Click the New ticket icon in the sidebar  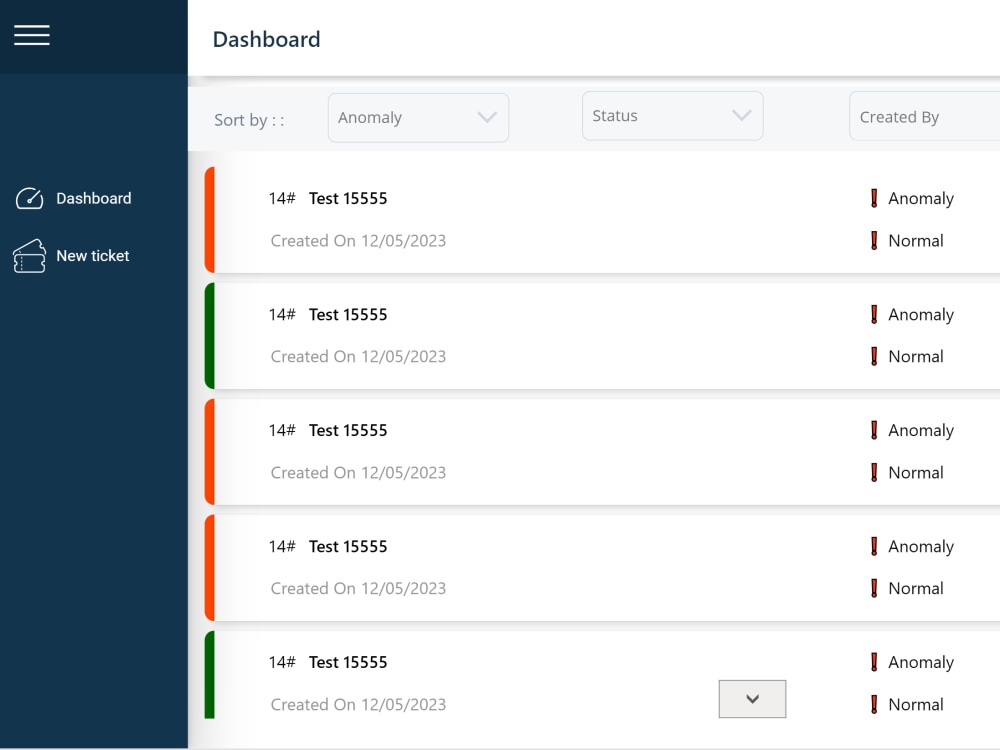(29, 256)
